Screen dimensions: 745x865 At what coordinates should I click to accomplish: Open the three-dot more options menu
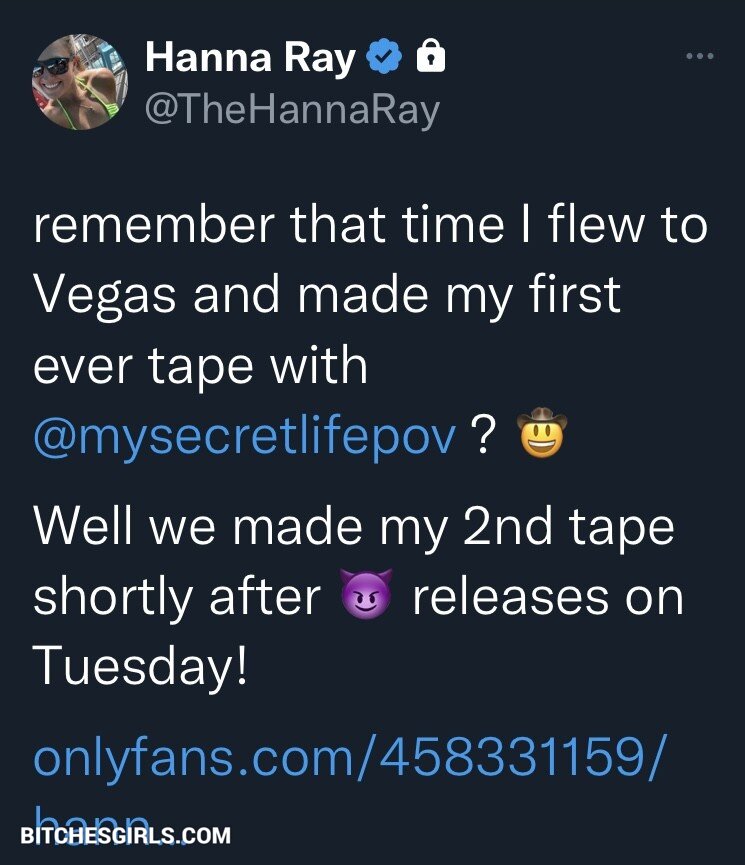coord(699,57)
